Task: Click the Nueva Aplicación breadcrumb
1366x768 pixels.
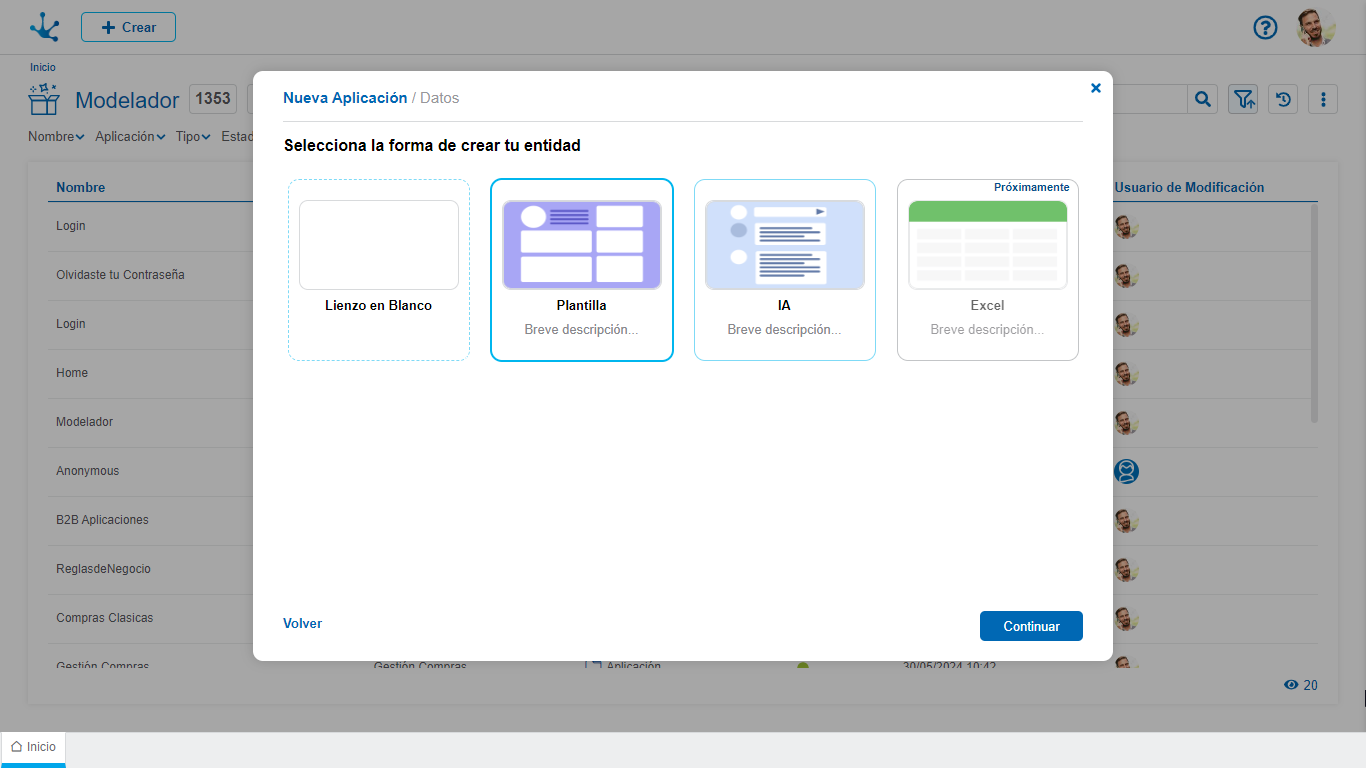Action: tap(345, 98)
